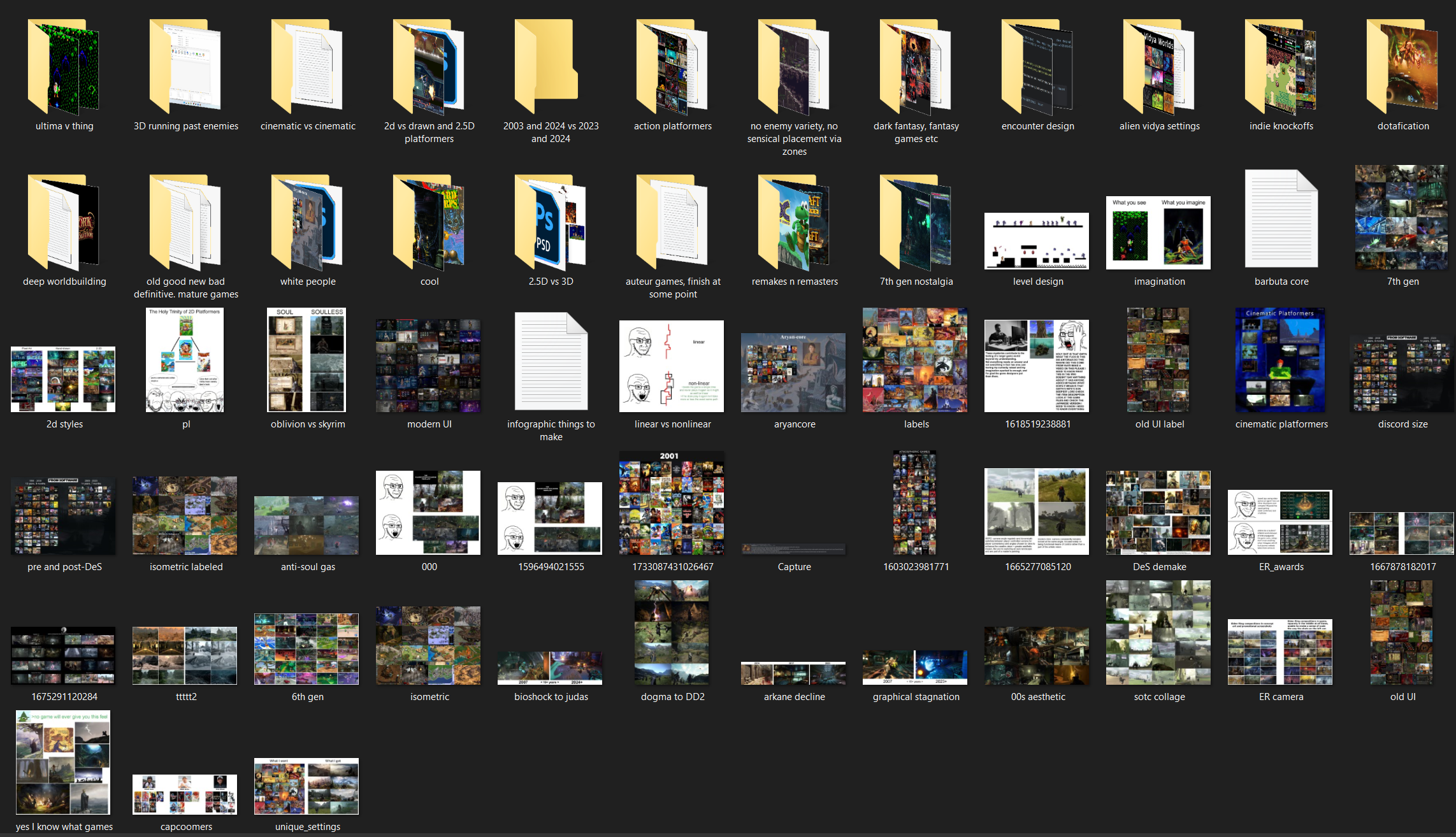Click the 'DeS demake' collage thumbnail
This screenshot has width=1456, height=837.
click(1158, 513)
